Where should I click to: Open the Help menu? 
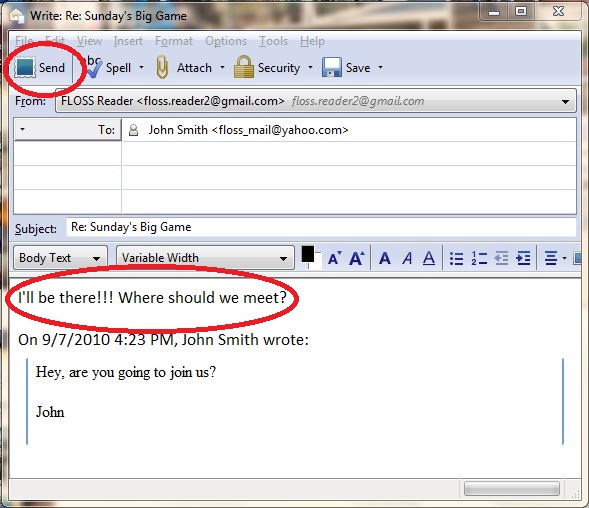click(x=312, y=41)
